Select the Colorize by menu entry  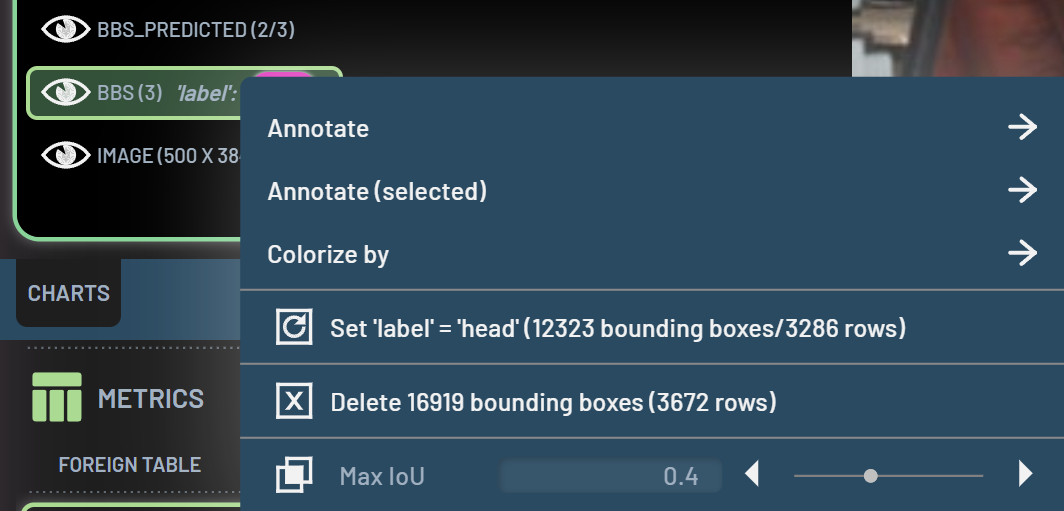pos(328,254)
